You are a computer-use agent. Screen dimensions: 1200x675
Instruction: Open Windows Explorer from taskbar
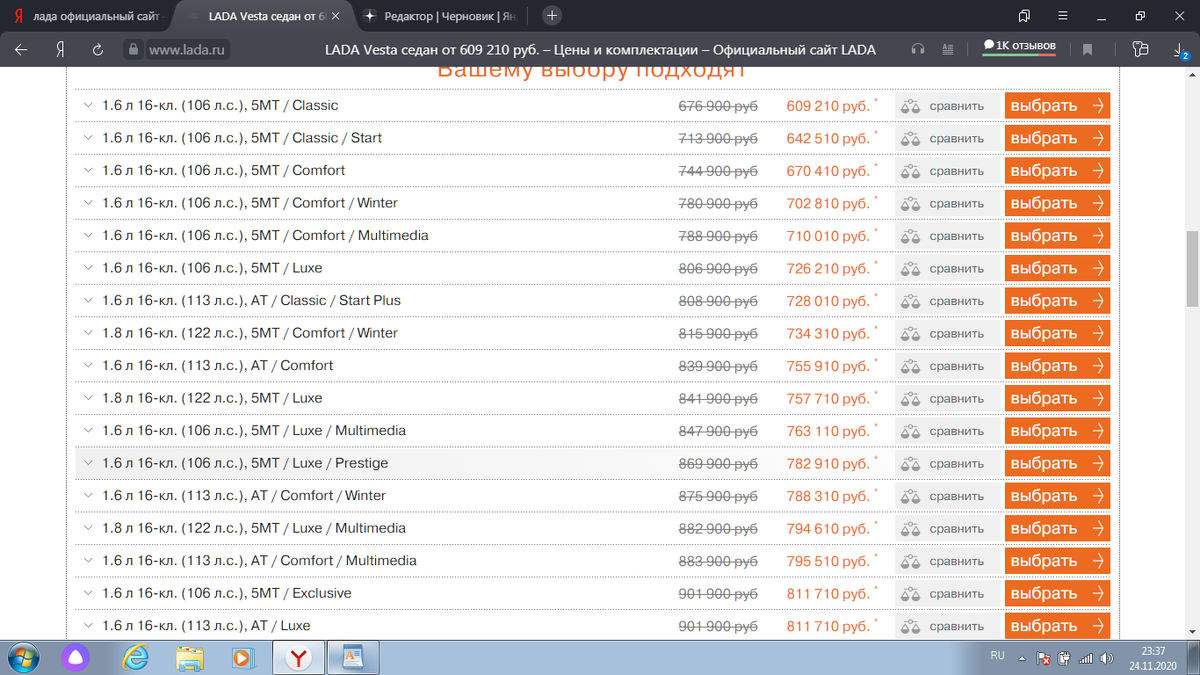coord(189,657)
